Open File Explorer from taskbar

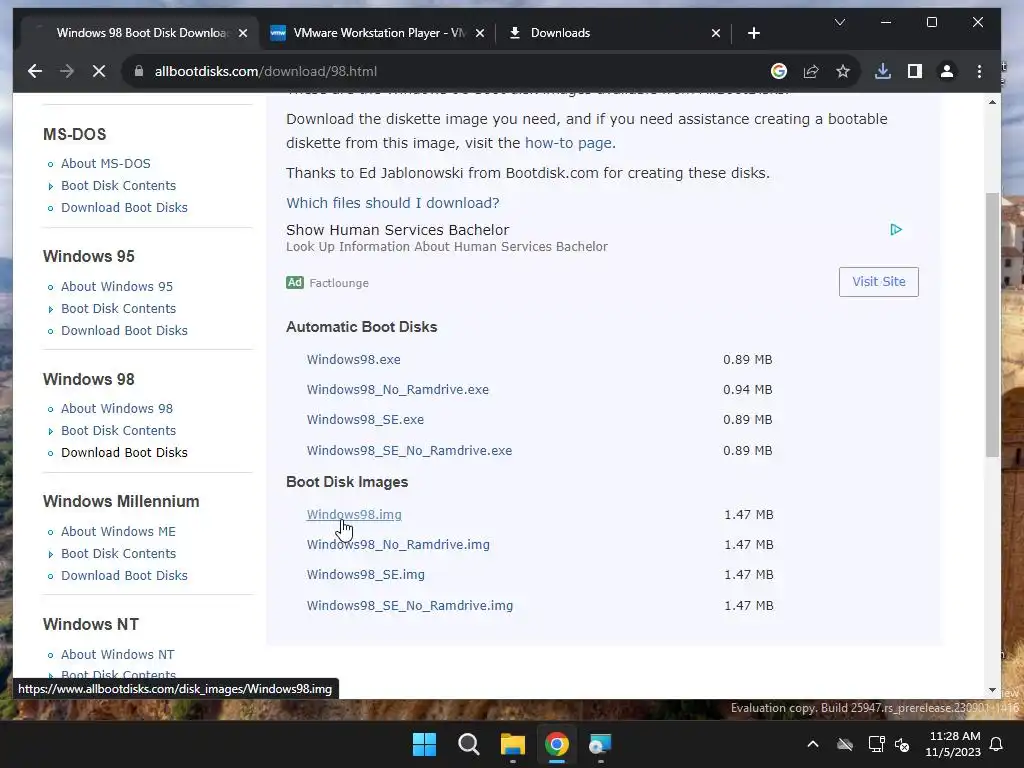point(513,744)
